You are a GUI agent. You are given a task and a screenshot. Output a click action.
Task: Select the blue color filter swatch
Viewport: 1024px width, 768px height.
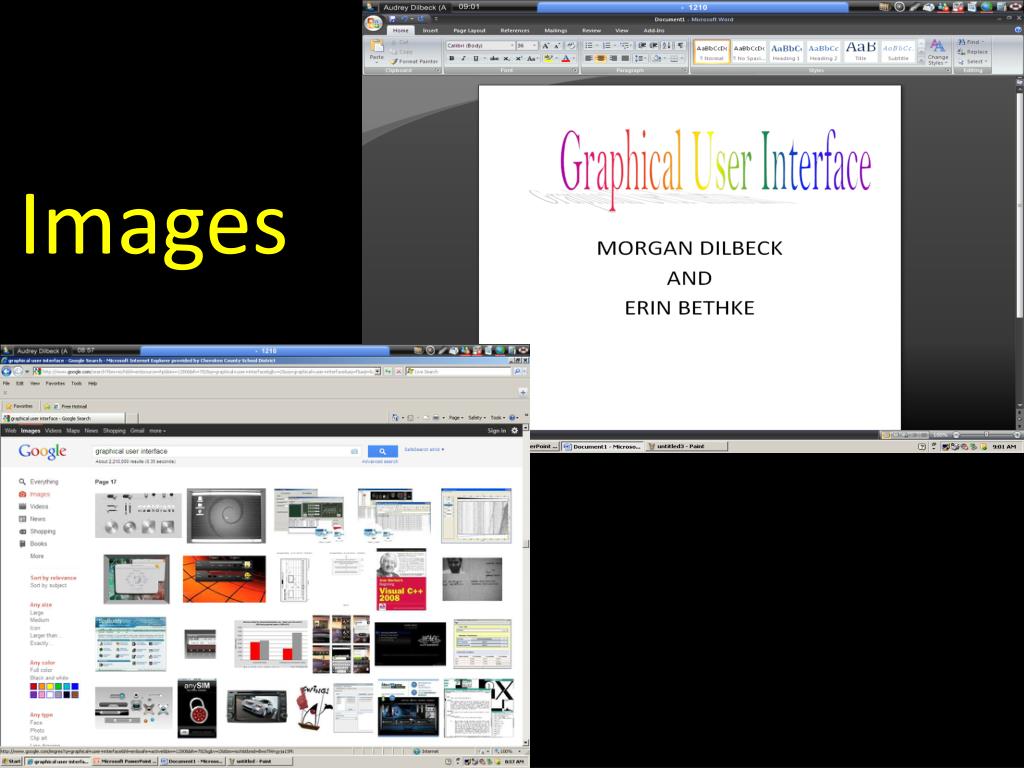74,687
